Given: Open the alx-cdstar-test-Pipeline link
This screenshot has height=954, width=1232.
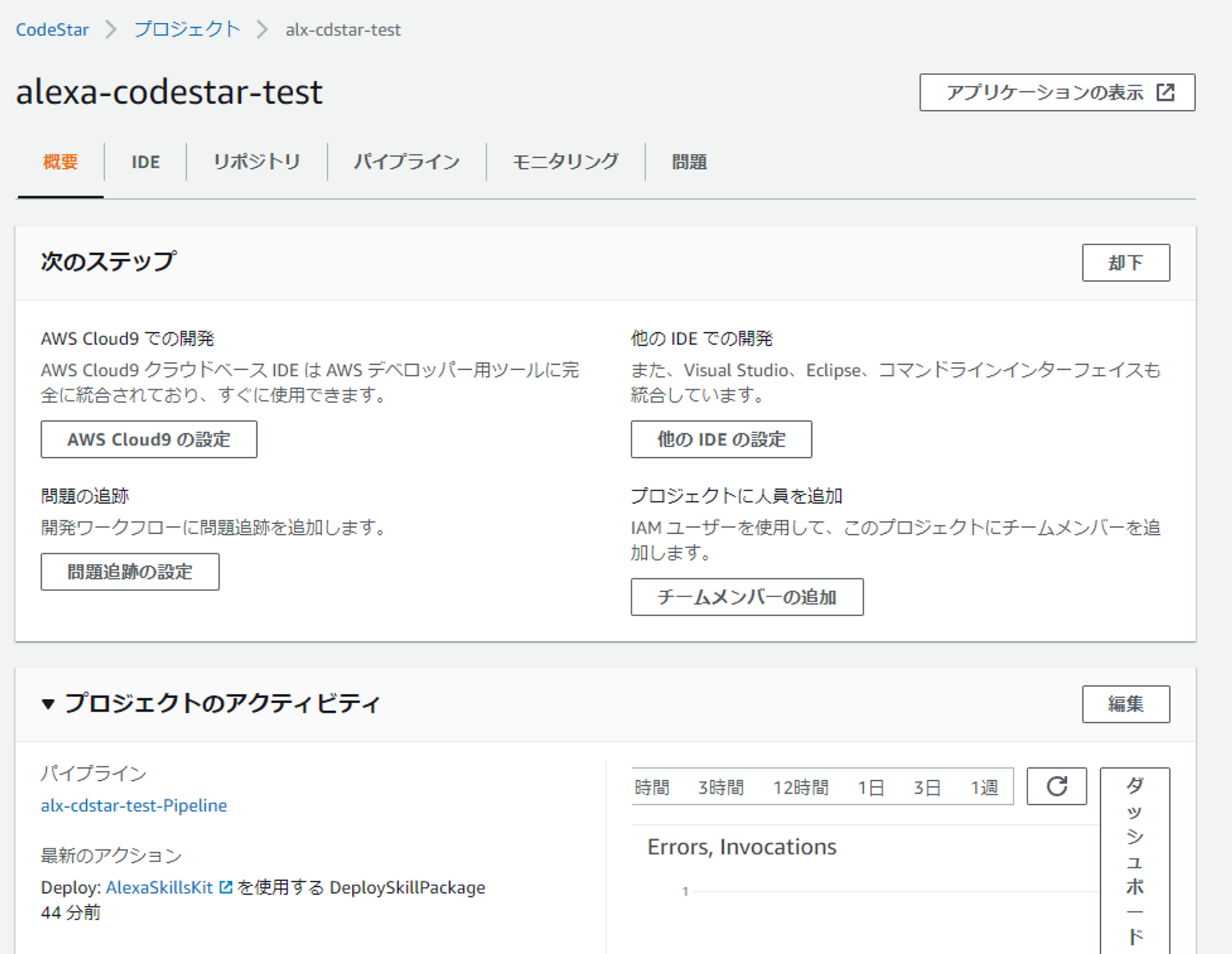Looking at the screenshot, I should pyautogui.click(x=134, y=805).
